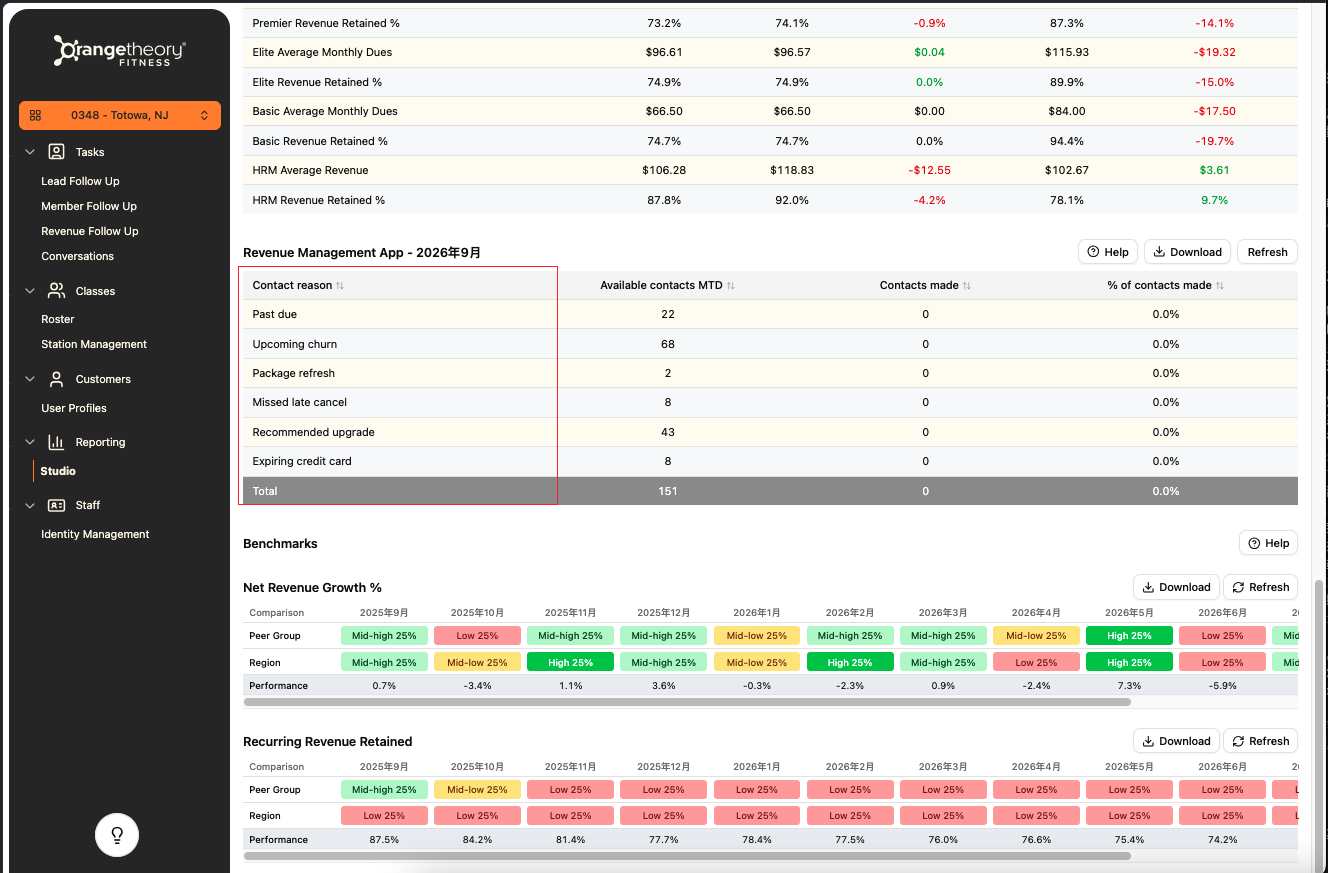
Task: Open the studio selector 0348 - Totowa, NJ
Action: coord(120,115)
